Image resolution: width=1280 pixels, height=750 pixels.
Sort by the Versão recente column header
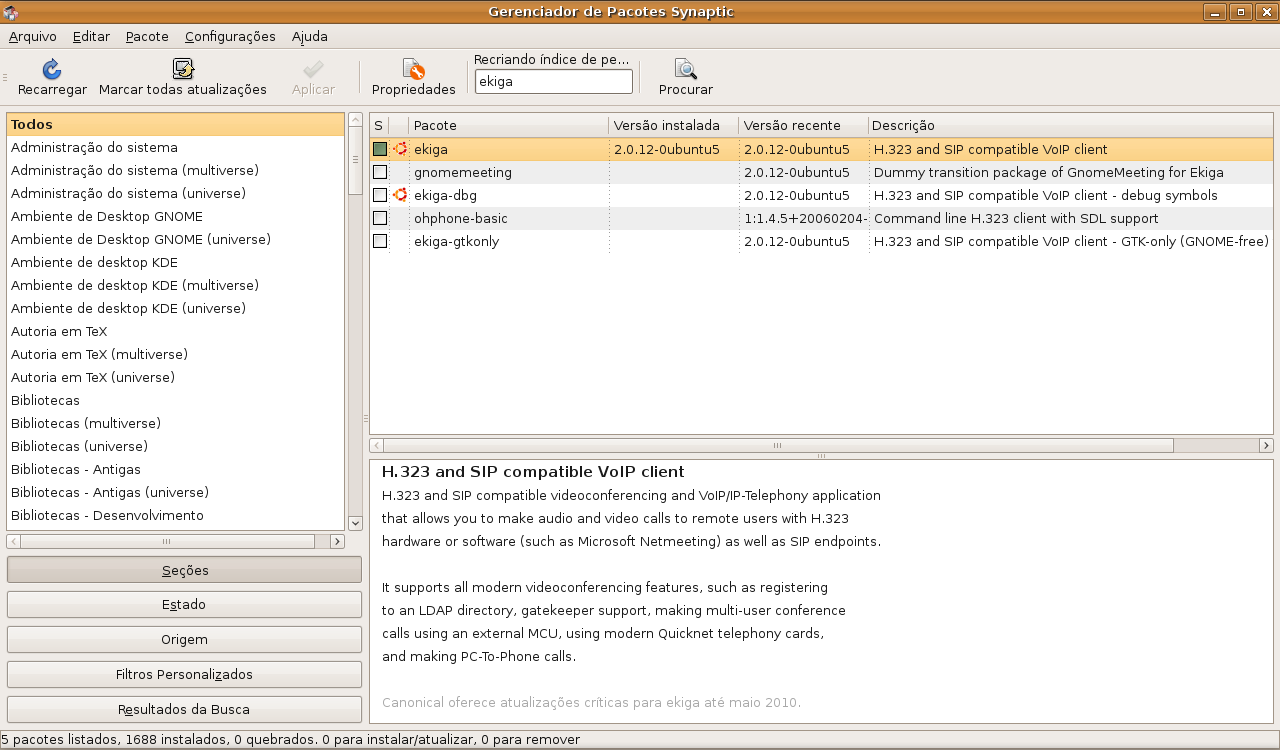[x=803, y=125]
